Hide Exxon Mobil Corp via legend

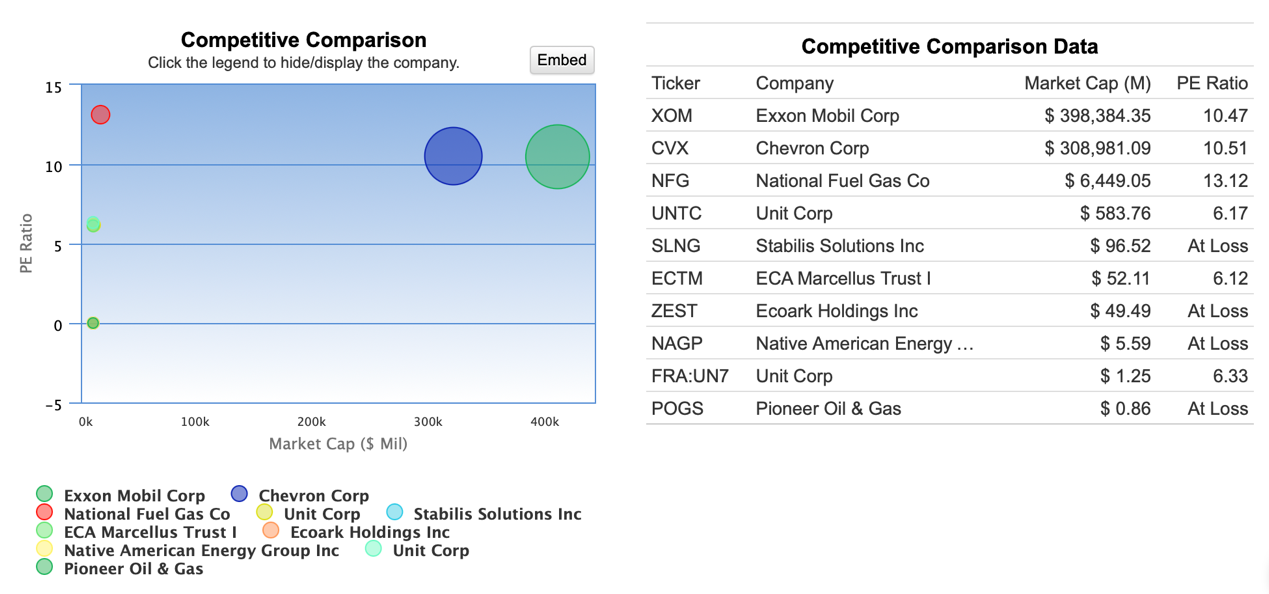[x=120, y=495]
